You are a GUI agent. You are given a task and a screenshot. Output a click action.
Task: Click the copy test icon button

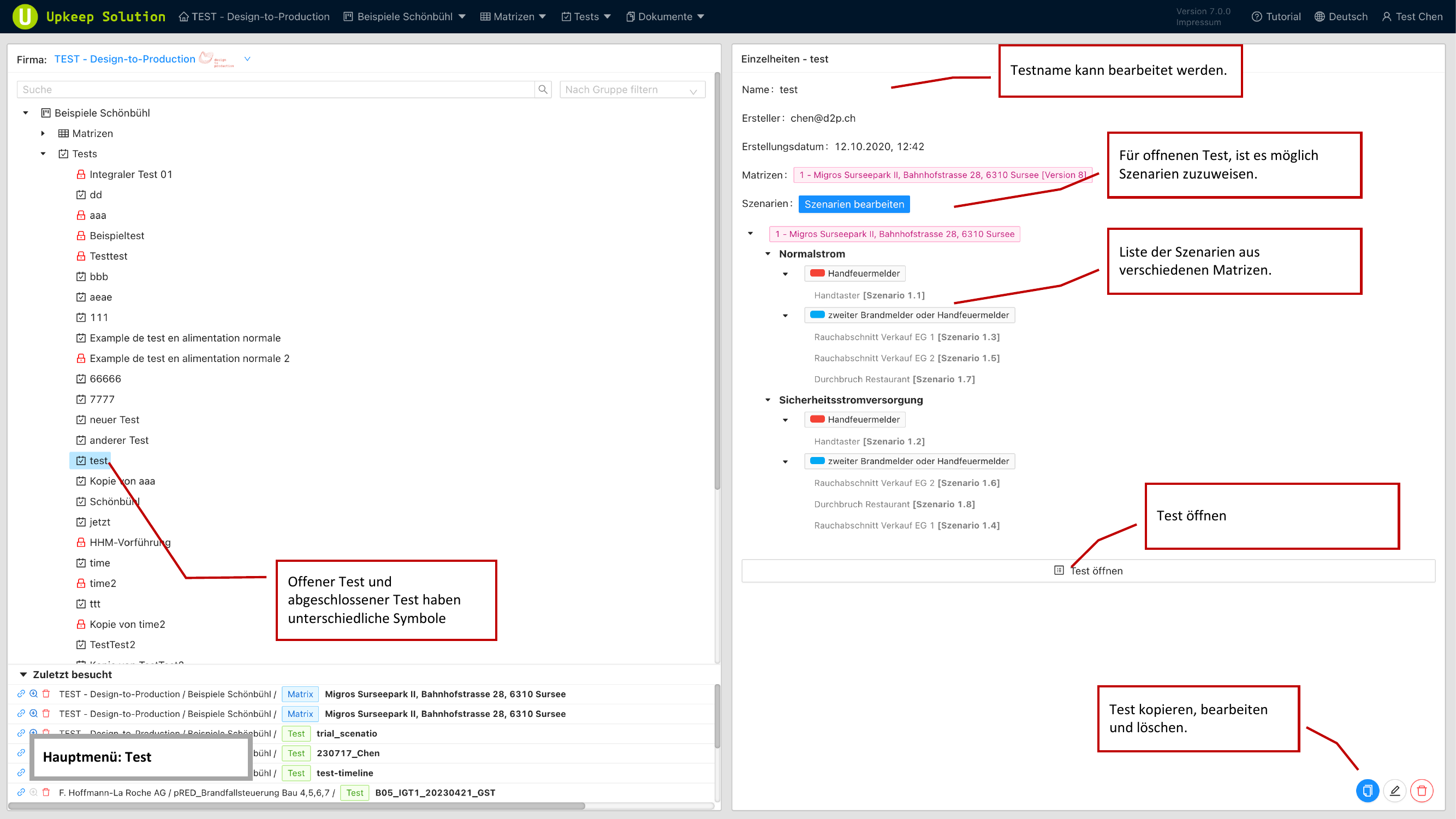pos(1366,790)
